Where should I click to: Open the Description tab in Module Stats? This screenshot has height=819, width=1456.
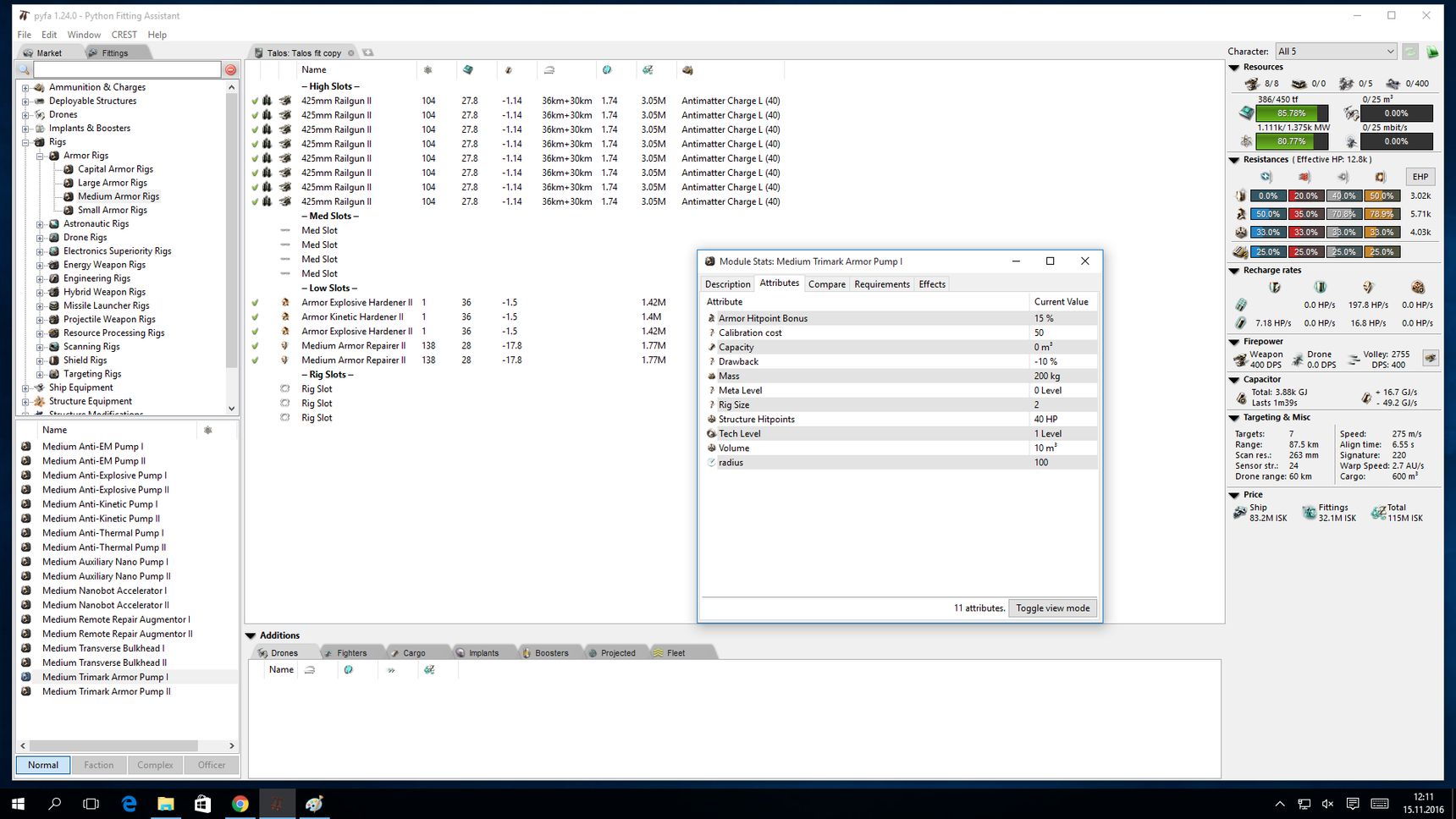[x=727, y=284]
